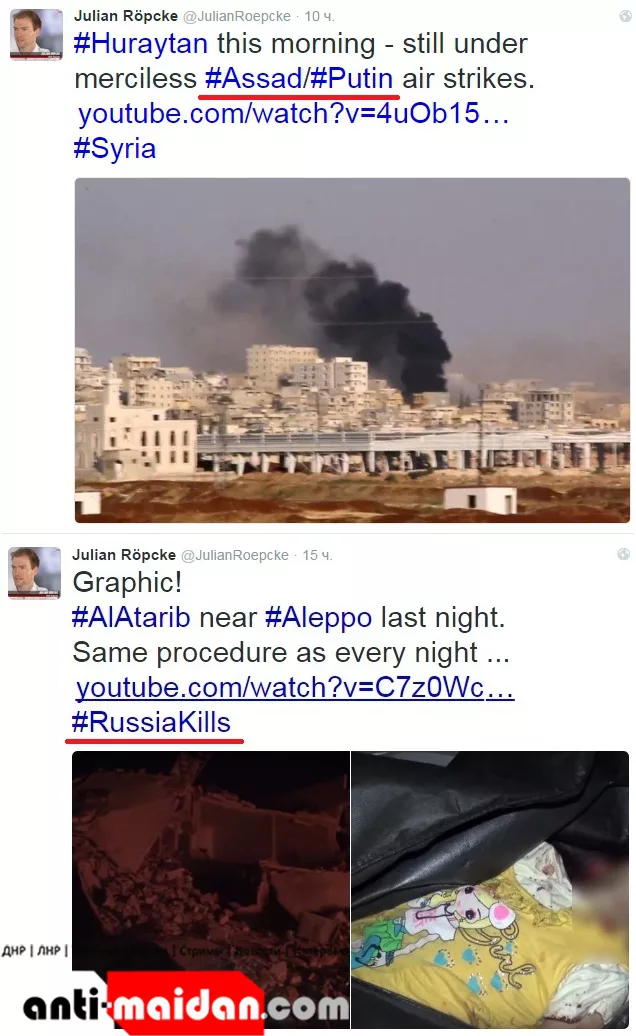Image resolution: width=636 pixels, height=1036 pixels.
Task: Open the #AlAtarib hashtag
Action: (131, 618)
